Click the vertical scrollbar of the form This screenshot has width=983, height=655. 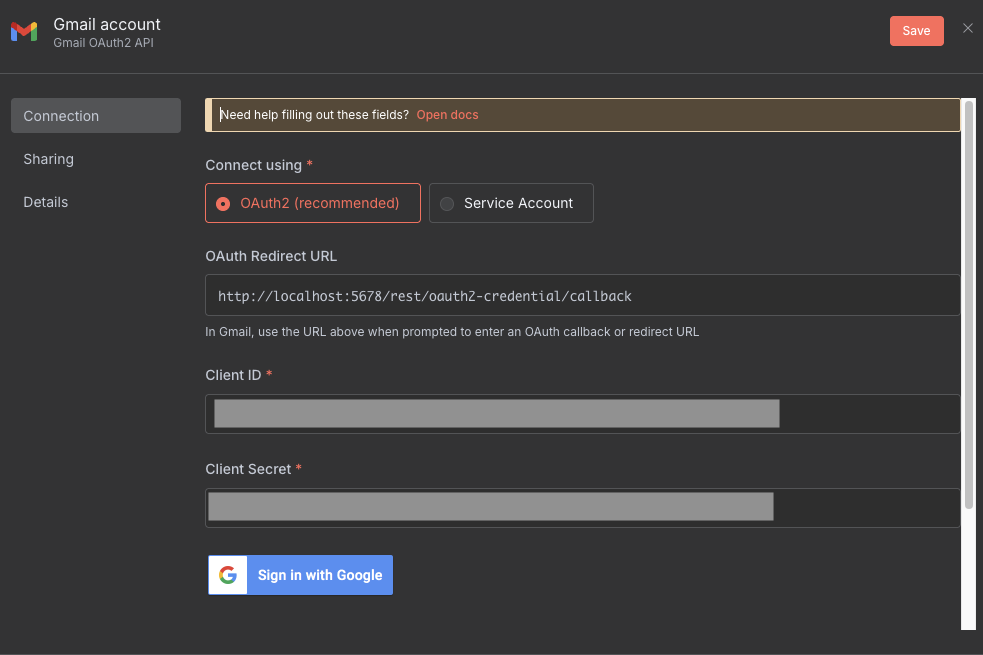(969, 304)
